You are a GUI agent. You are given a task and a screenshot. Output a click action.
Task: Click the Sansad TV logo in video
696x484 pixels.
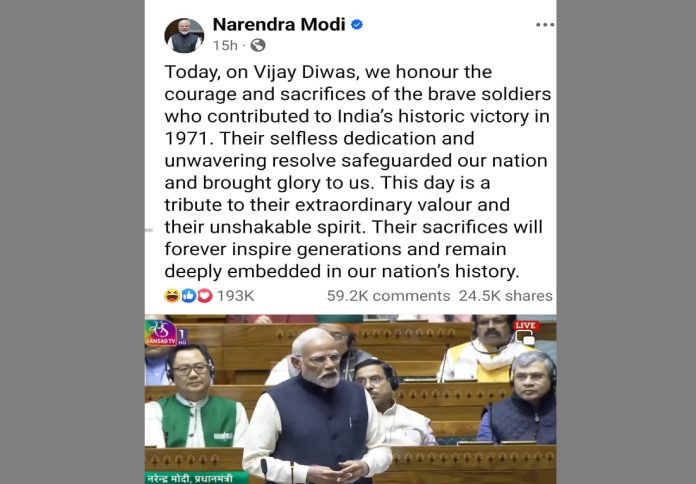click(x=161, y=332)
